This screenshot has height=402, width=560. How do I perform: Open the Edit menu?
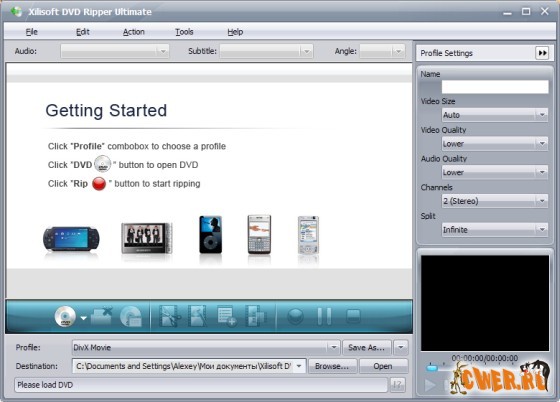(82, 32)
